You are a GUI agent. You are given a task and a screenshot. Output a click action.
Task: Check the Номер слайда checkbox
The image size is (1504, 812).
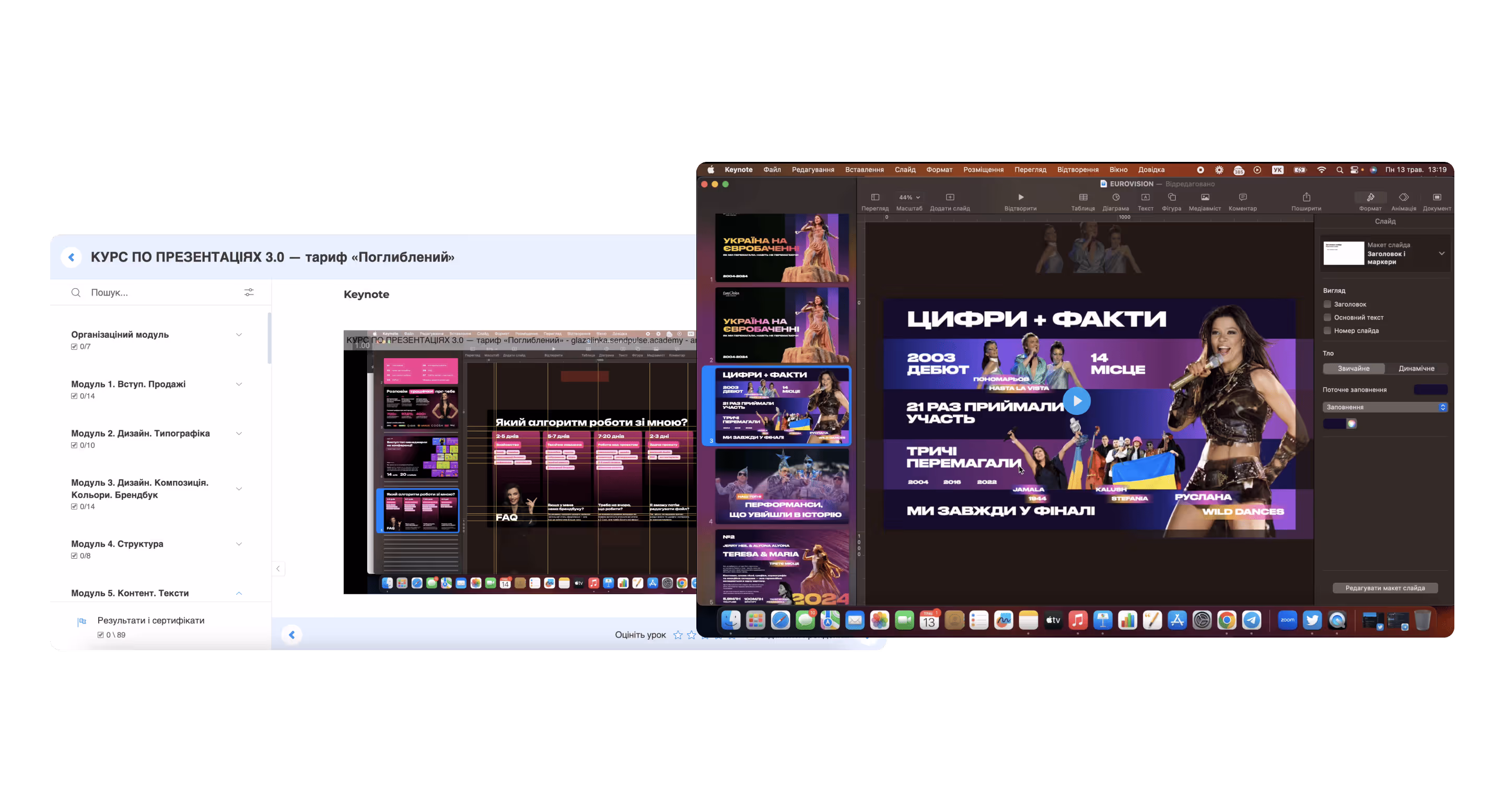pyautogui.click(x=1327, y=331)
